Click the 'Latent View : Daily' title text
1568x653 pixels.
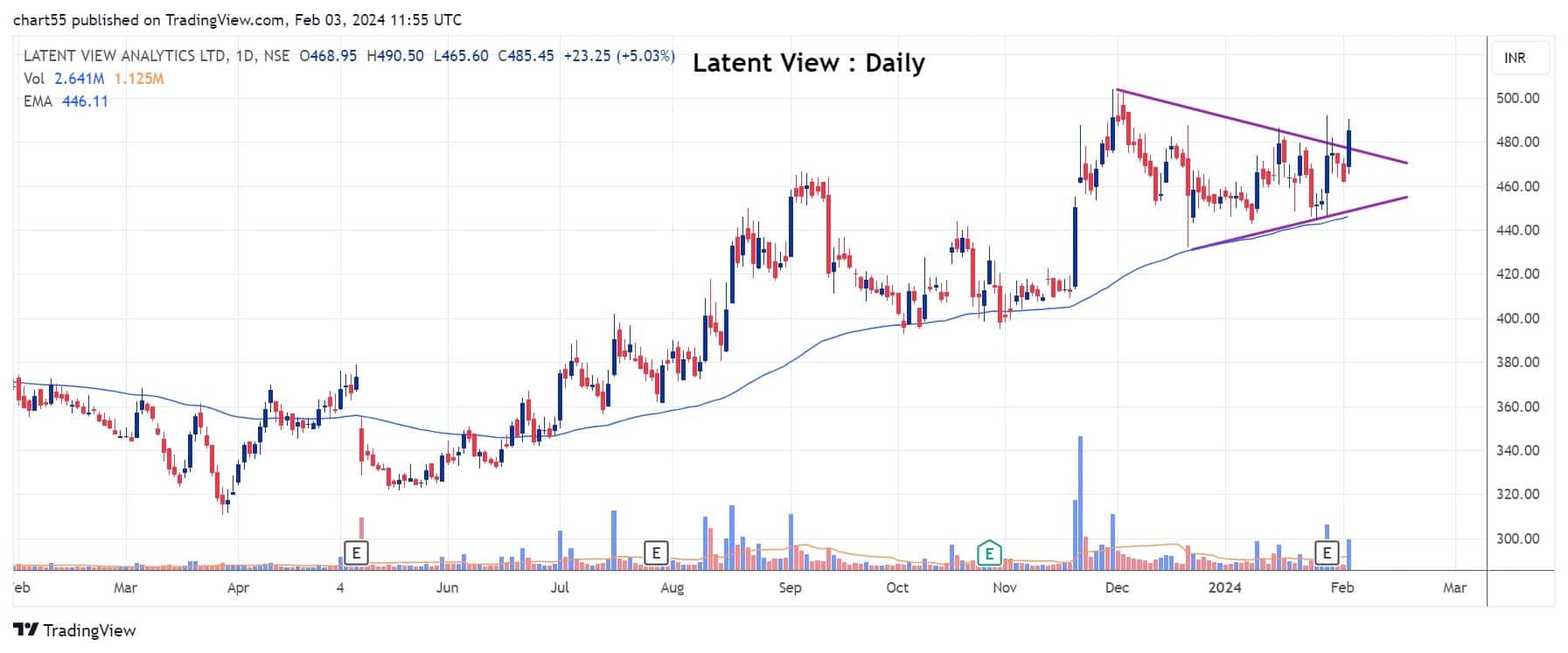(x=808, y=63)
